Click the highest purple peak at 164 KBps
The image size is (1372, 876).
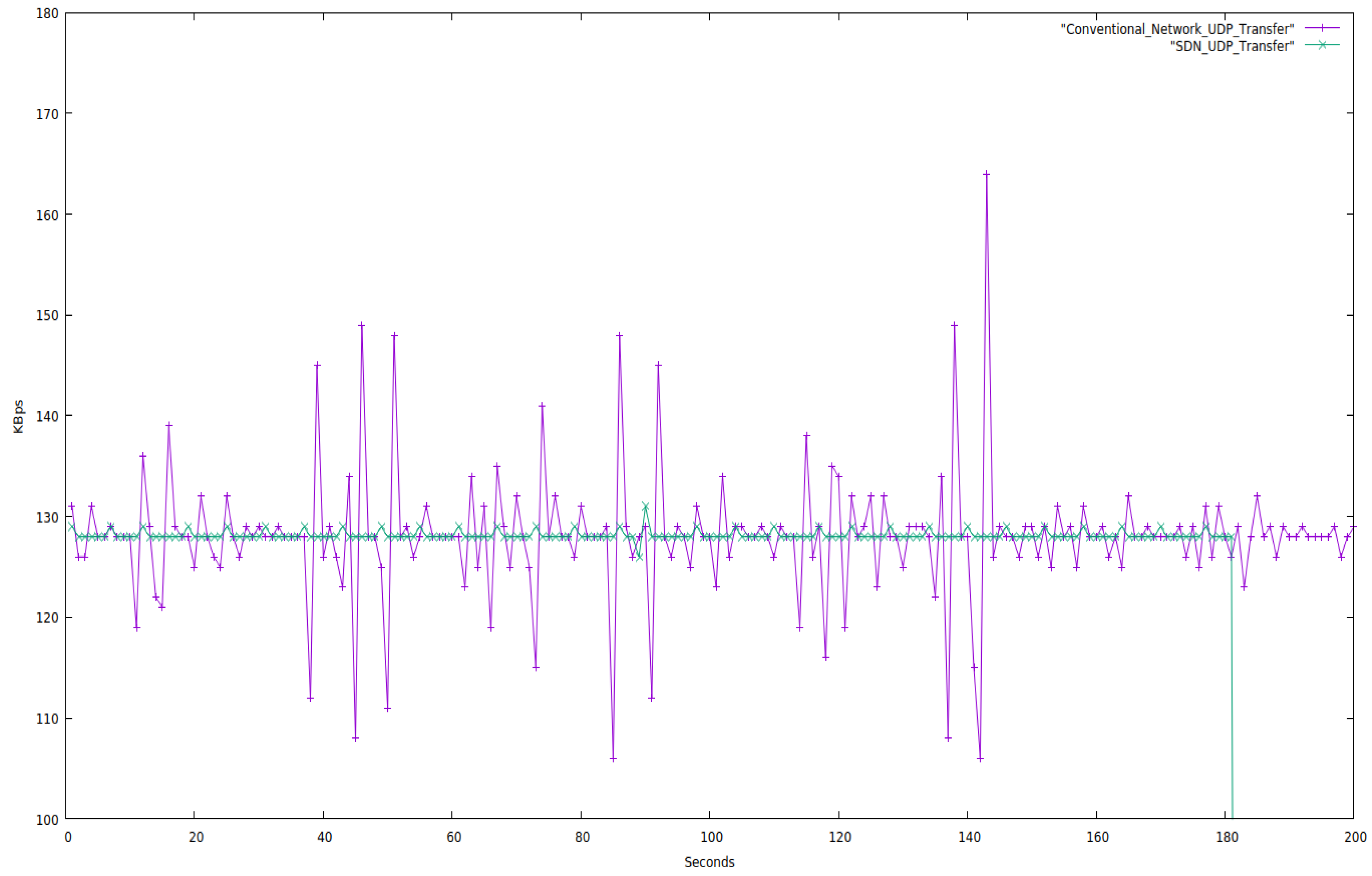coord(986,174)
